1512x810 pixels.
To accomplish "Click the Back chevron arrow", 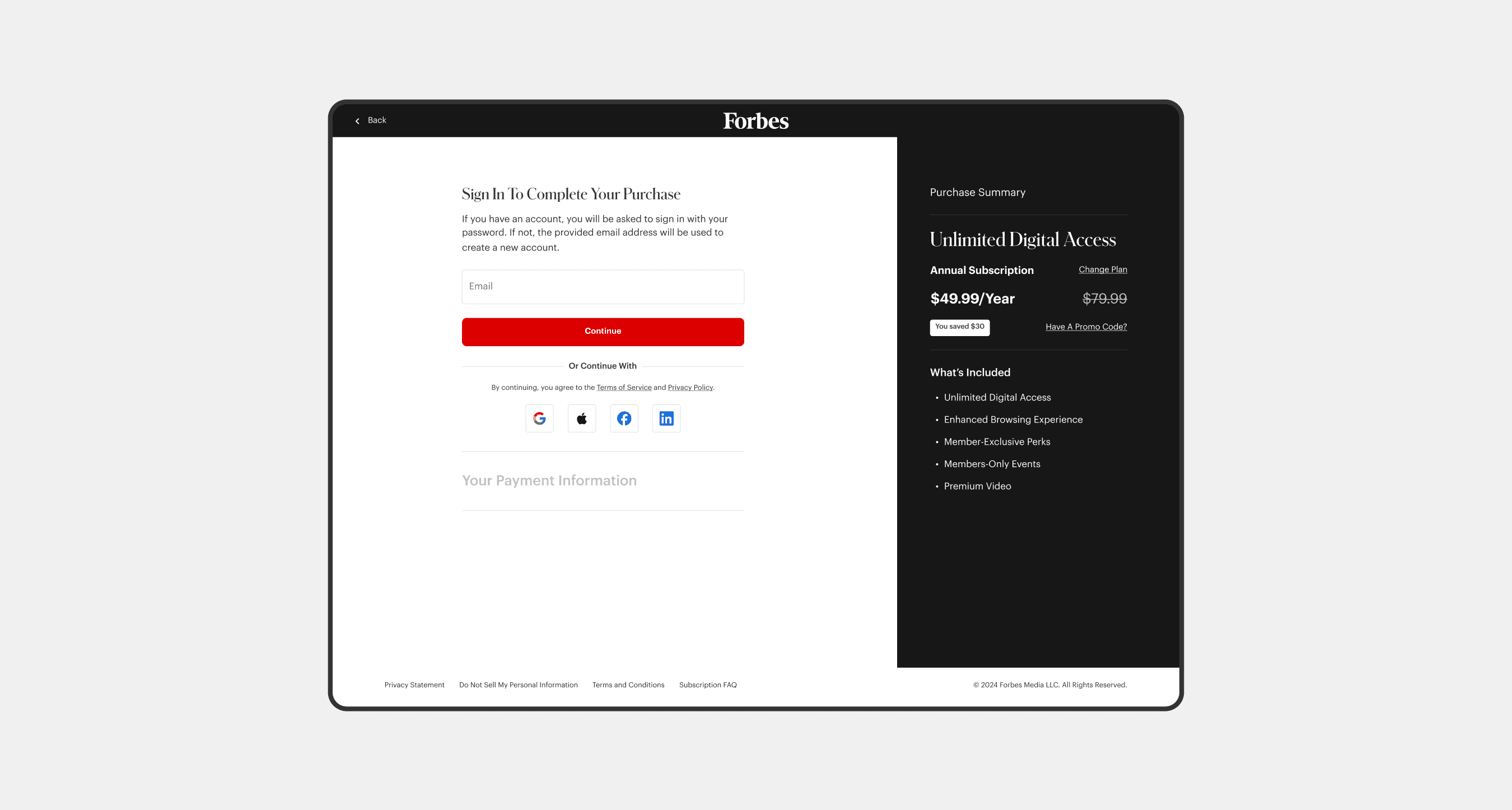I will pyautogui.click(x=357, y=121).
